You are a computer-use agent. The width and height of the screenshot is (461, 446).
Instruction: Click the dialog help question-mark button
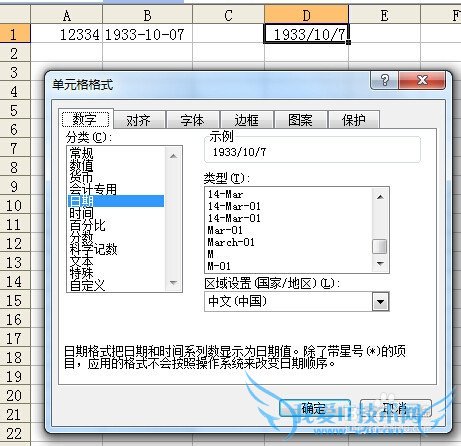(x=384, y=80)
